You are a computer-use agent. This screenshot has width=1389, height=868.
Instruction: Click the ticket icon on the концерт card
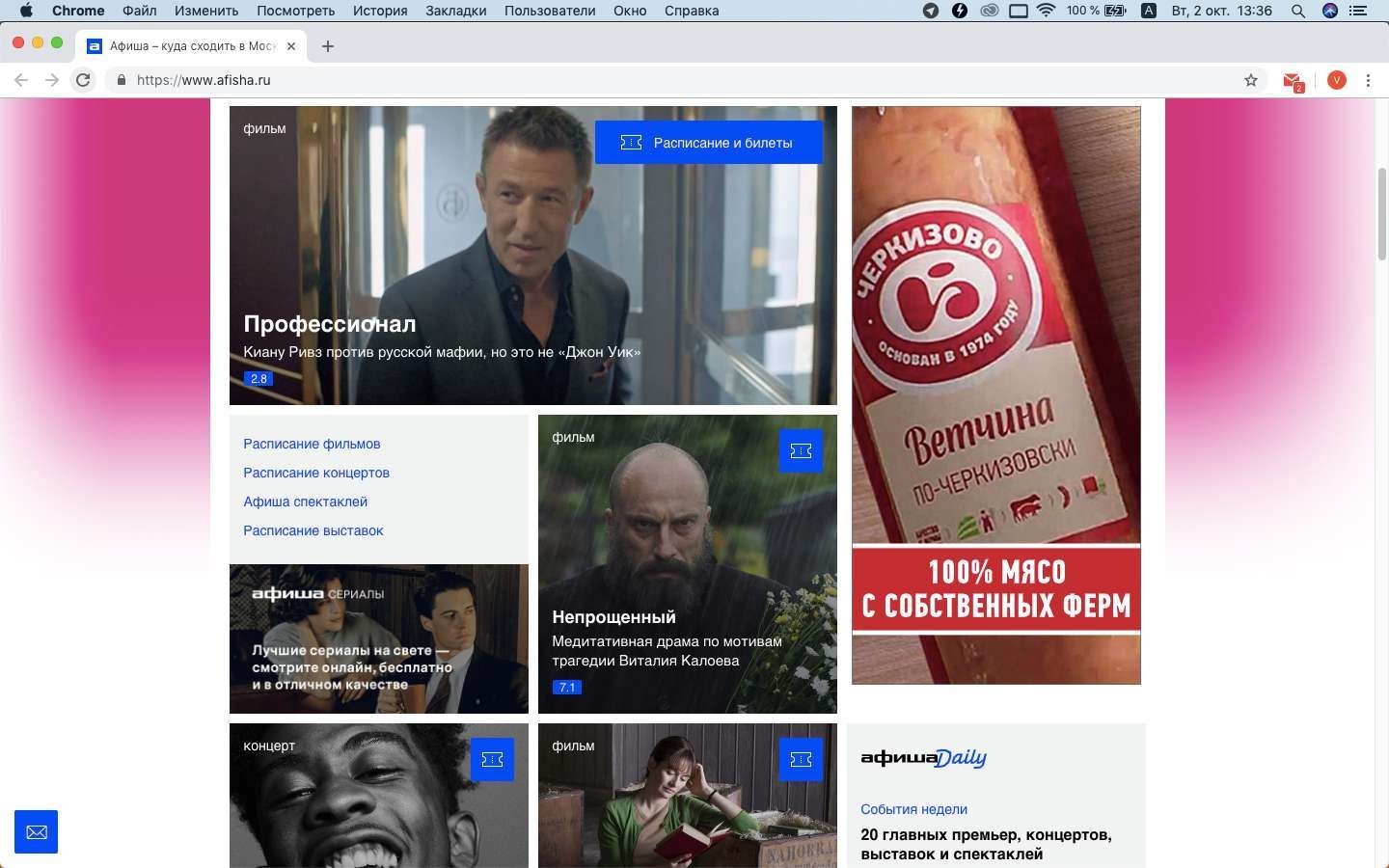point(492,759)
